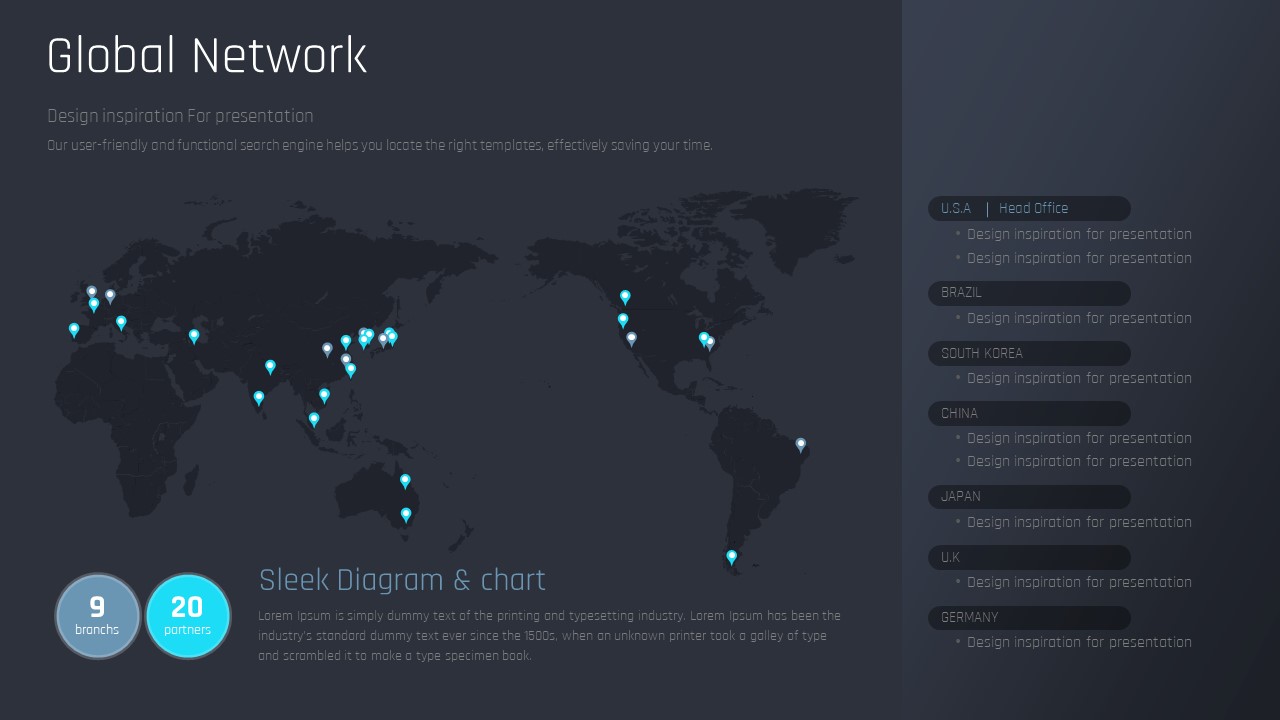Select the bullet text under U.K
This screenshot has width=1280, height=720.
click(x=1079, y=582)
